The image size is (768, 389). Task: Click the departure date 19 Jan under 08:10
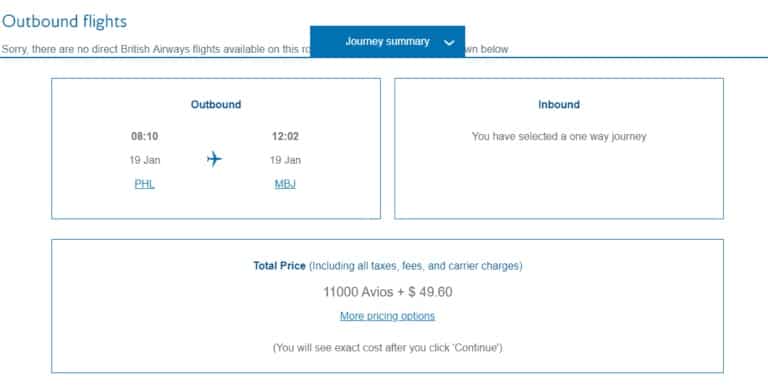pos(144,160)
